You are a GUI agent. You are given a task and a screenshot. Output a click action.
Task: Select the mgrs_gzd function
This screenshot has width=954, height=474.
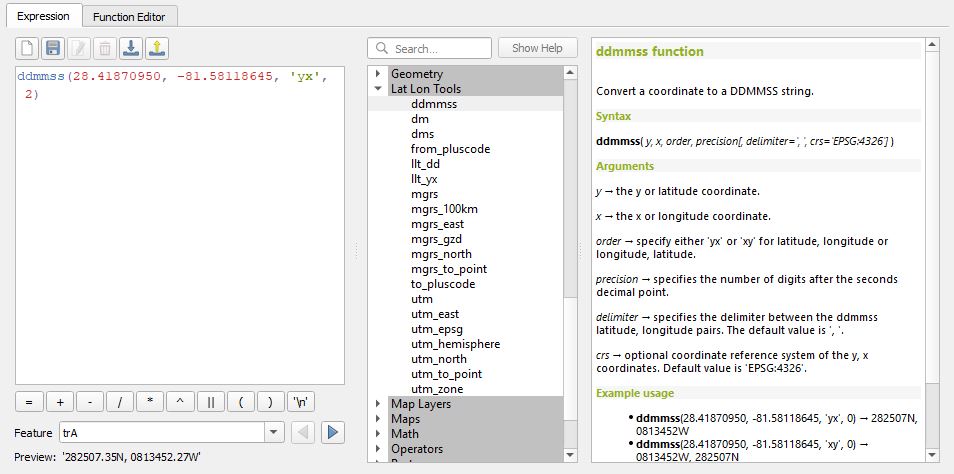click(436, 239)
